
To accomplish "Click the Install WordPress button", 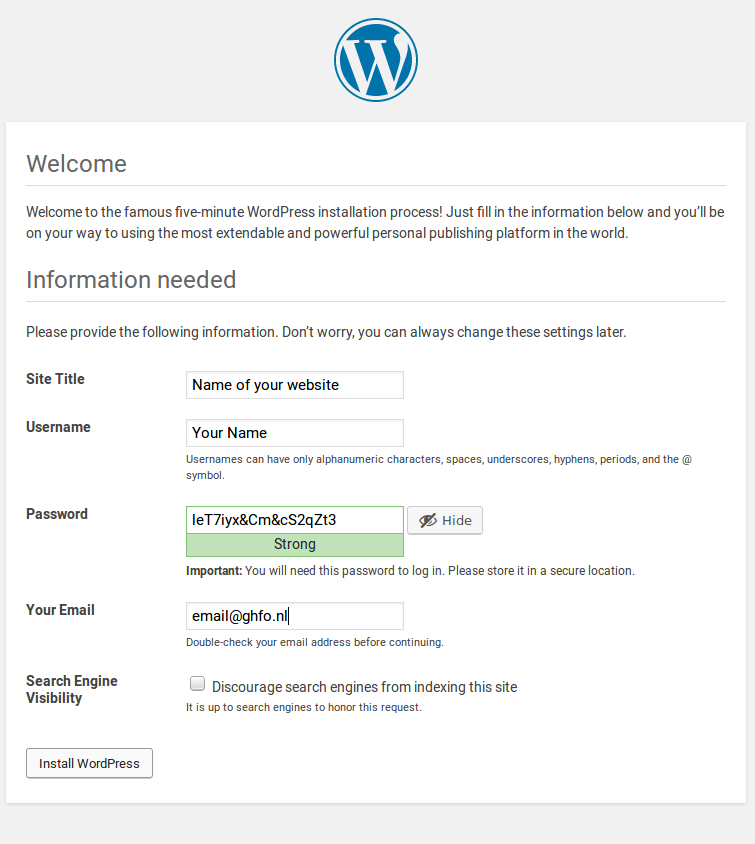I will tap(89, 763).
